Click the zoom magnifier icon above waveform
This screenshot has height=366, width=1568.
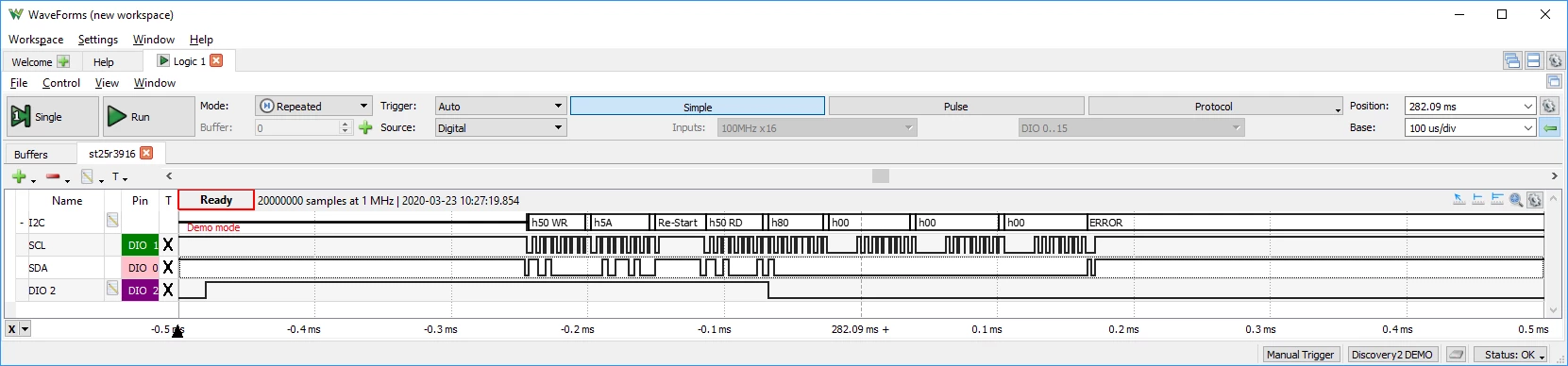click(1516, 200)
